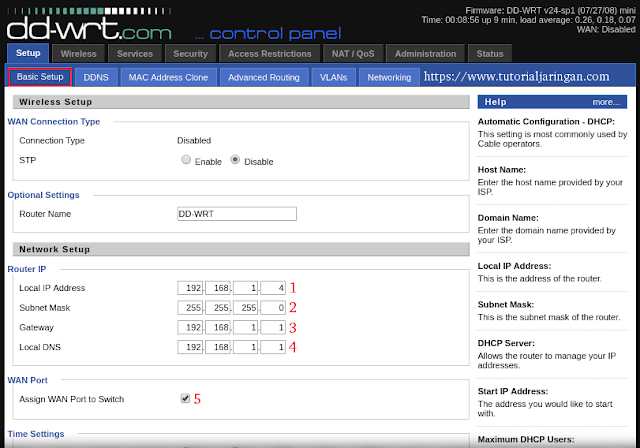
Task: Go to the Advanced Routing sub-tab
Action: [x=264, y=77]
